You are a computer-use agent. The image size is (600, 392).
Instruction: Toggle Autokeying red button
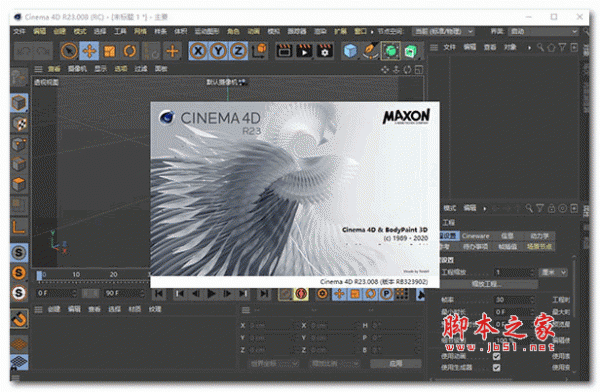click(x=302, y=294)
